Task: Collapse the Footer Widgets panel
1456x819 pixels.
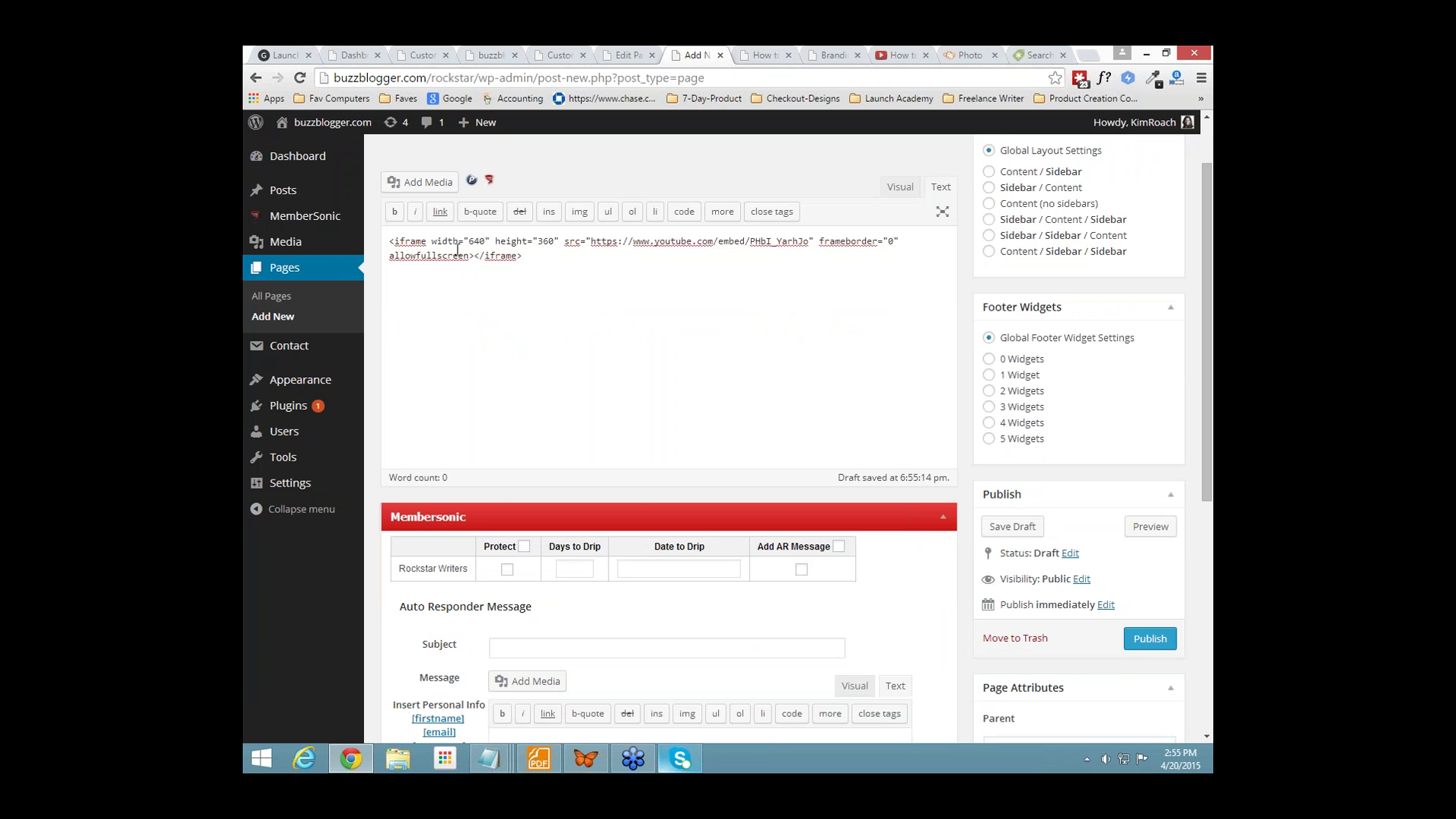Action: (x=1170, y=308)
